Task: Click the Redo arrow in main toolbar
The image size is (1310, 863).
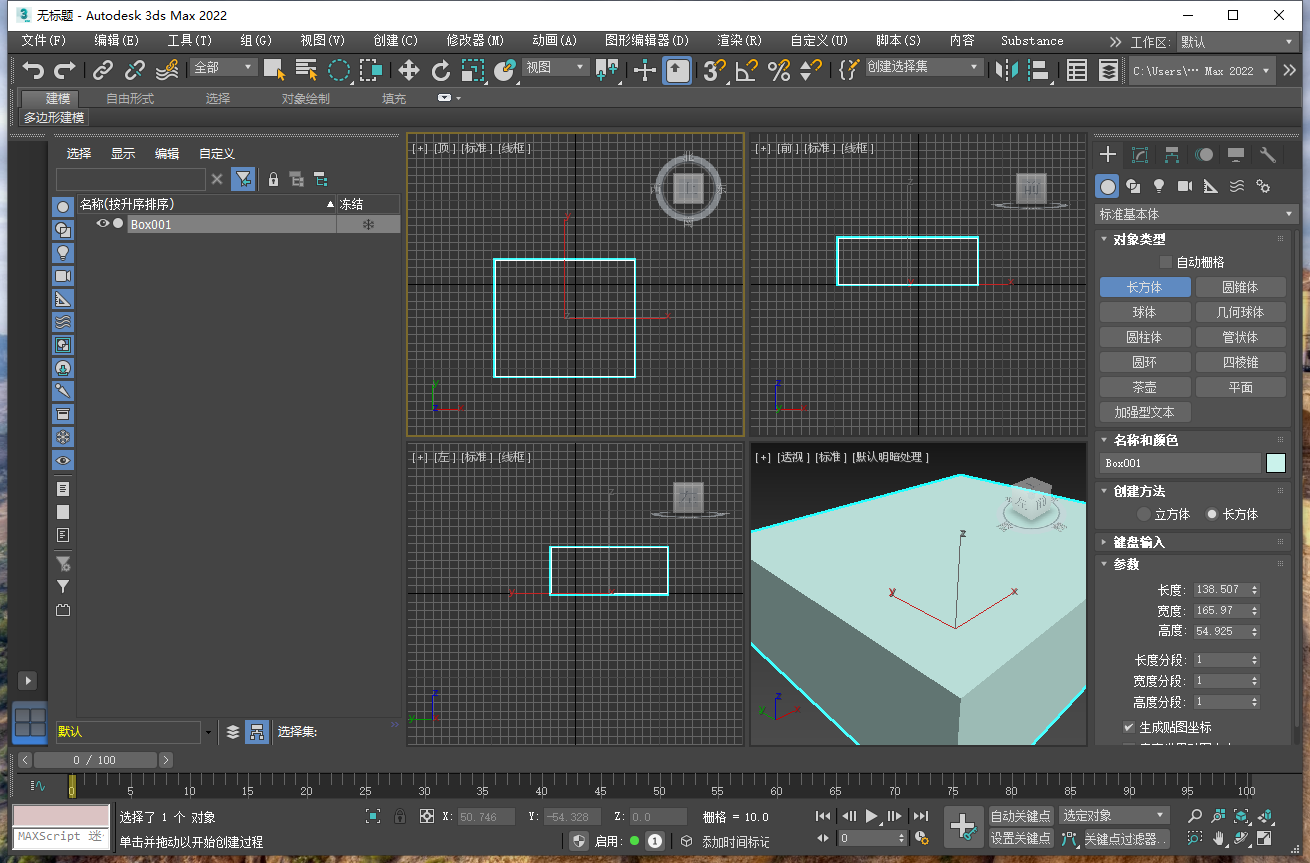Action: click(x=65, y=70)
